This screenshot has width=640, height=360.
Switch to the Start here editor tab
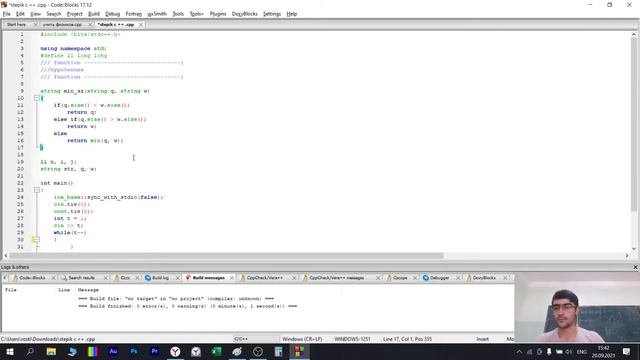(16, 24)
